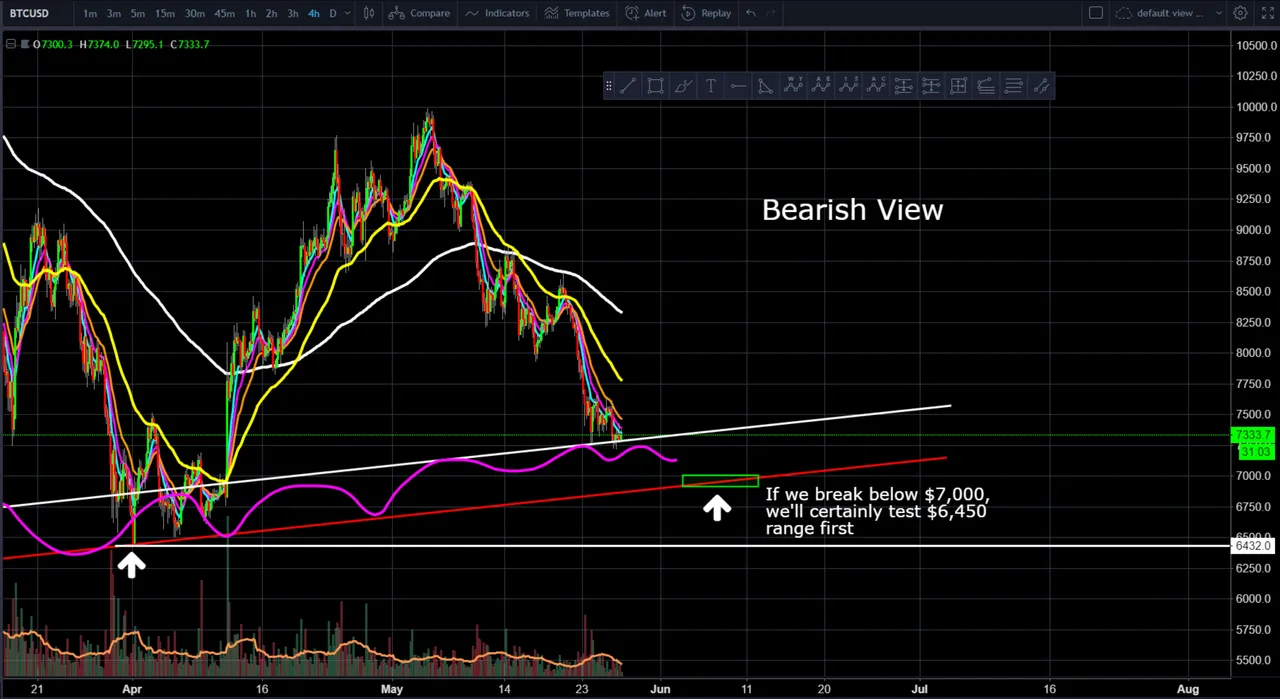Open chart settings gear icon
This screenshot has width=1280, height=699.
(x=1240, y=13)
